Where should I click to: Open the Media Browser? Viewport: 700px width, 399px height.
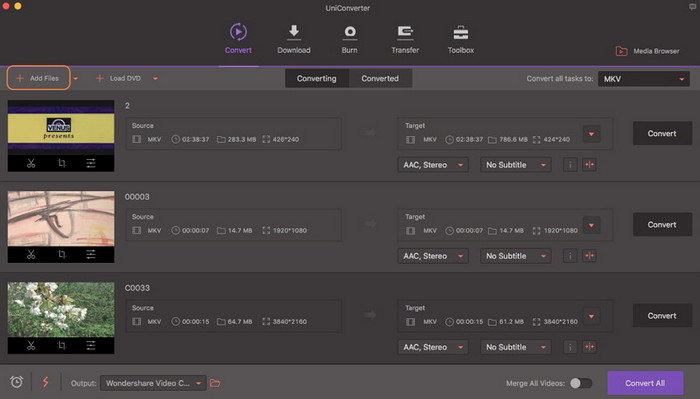tap(647, 51)
